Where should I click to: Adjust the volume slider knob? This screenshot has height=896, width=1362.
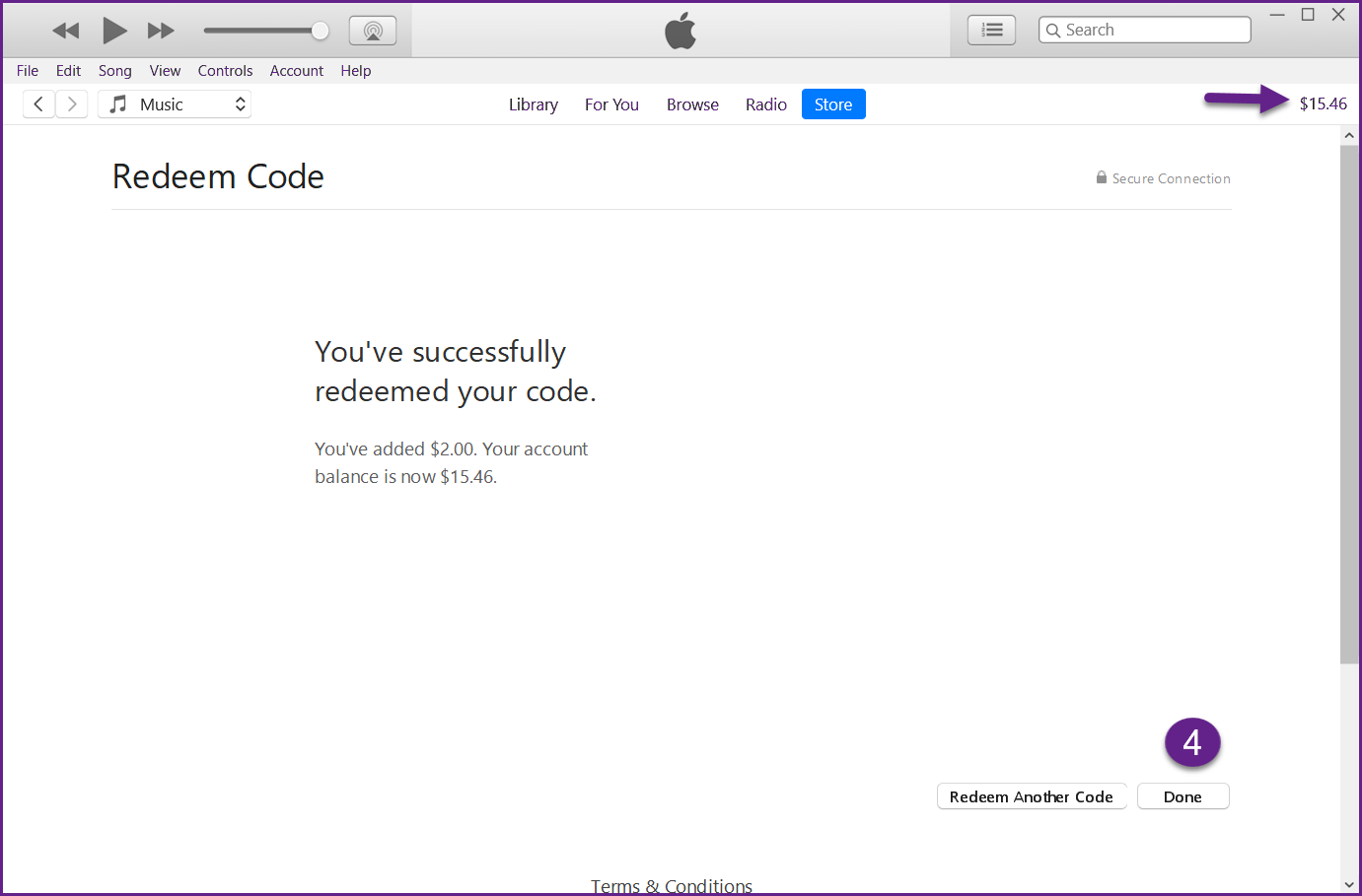click(320, 31)
